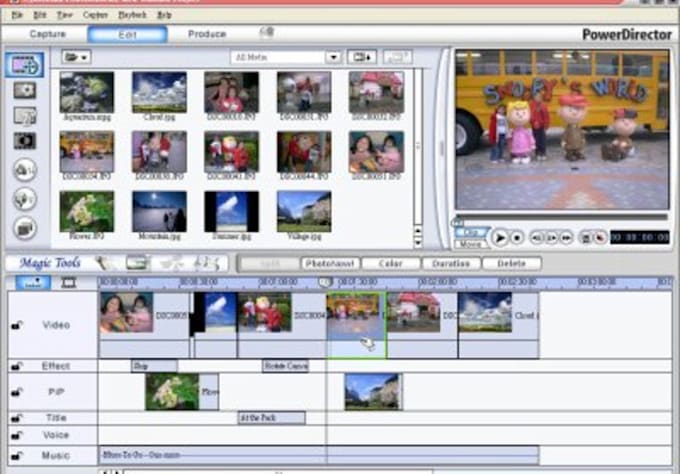This screenshot has height=474, width=680.
Task: Click the second Magic Tools picture icon
Action: 137,263
